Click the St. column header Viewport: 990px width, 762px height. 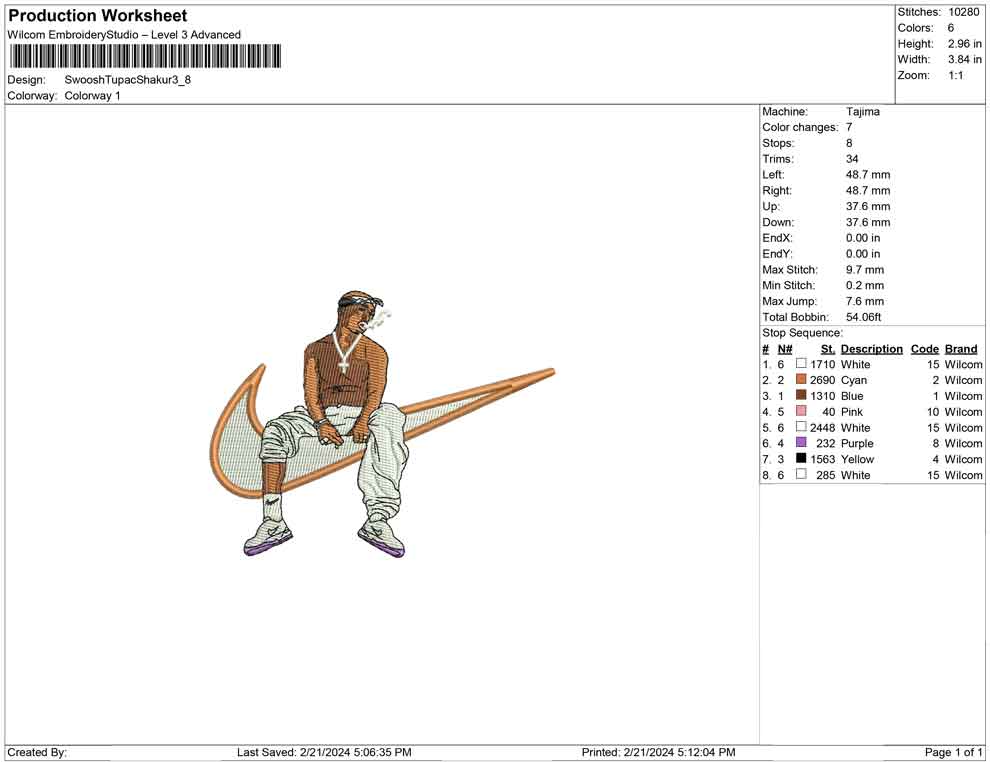pyautogui.click(x=828, y=349)
